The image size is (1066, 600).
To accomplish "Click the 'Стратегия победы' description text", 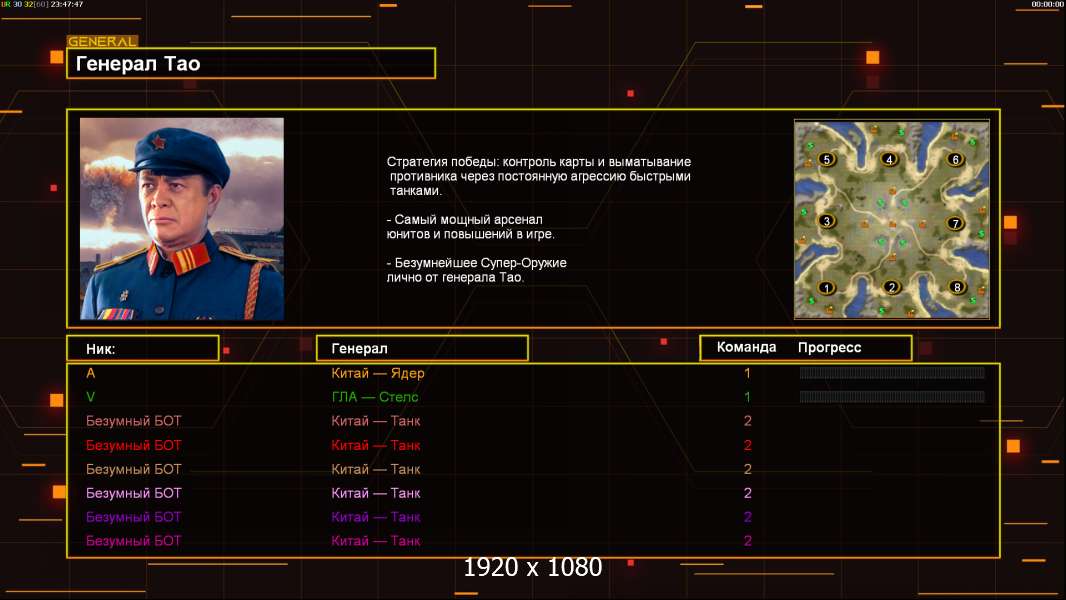I will point(539,176).
